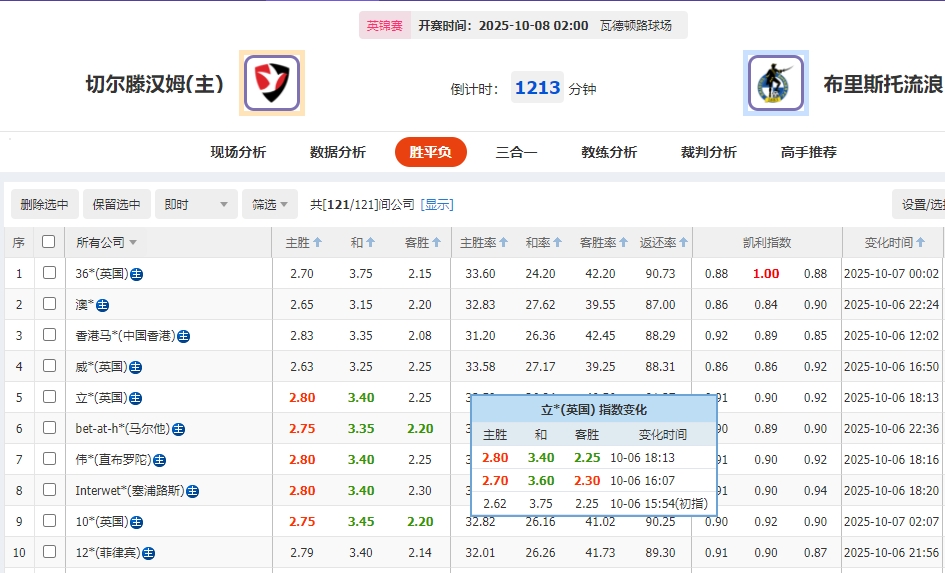Viewport: 945px width, 573px height.
Task: Switch to the 三合一 tab
Action: 516,152
